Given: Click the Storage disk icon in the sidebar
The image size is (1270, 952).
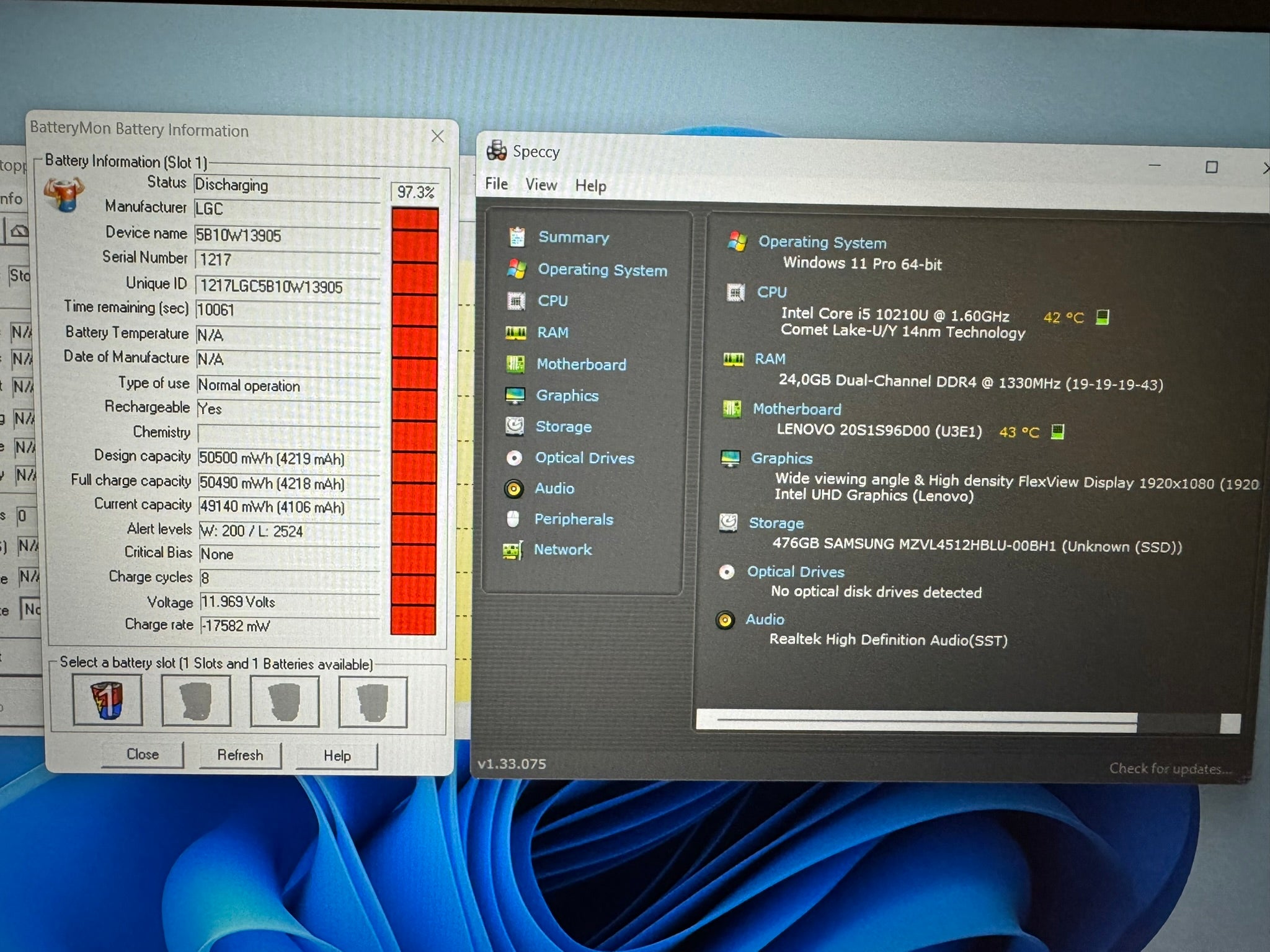Looking at the screenshot, I should (514, 426).
